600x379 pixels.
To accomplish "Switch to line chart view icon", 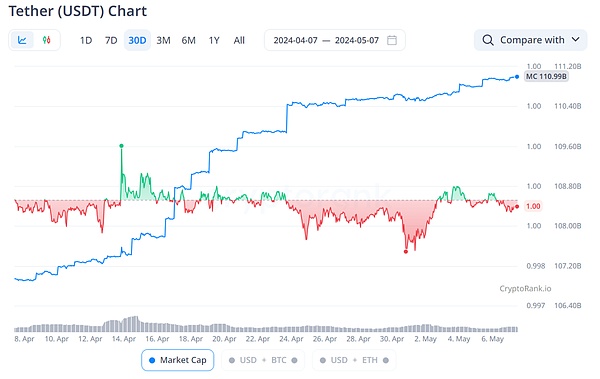I will (x=22, y=40).
